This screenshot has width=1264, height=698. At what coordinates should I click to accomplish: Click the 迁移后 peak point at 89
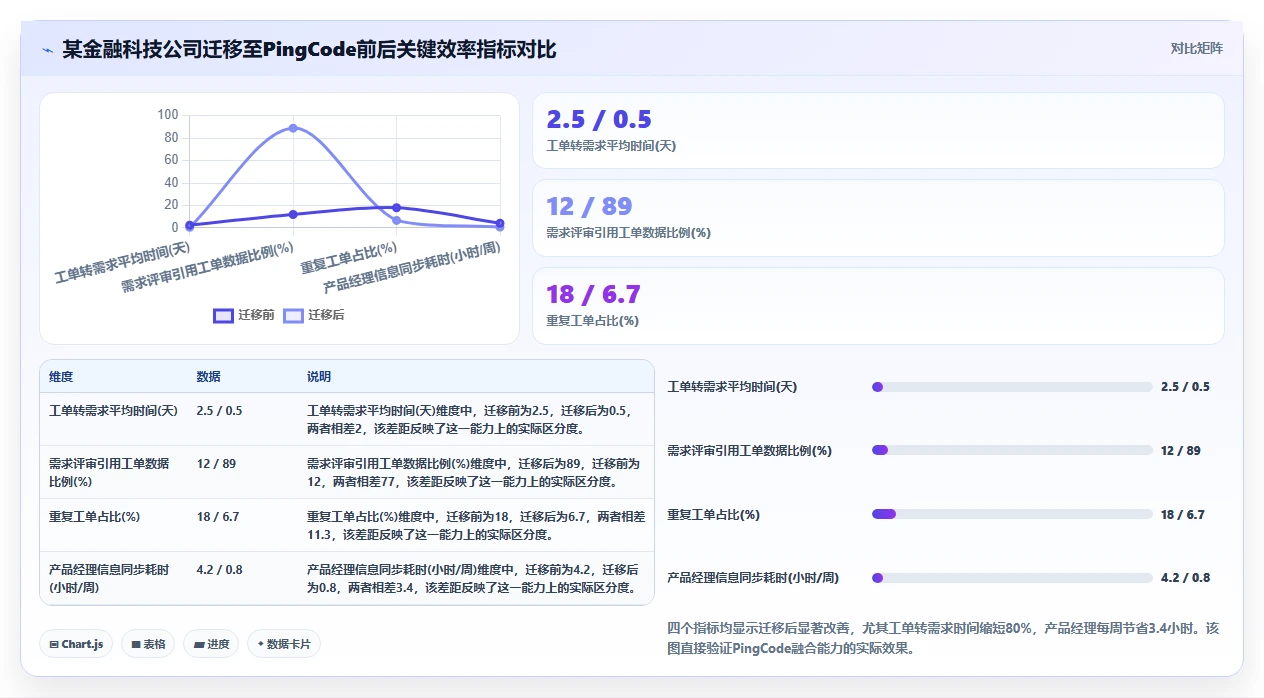293,128
